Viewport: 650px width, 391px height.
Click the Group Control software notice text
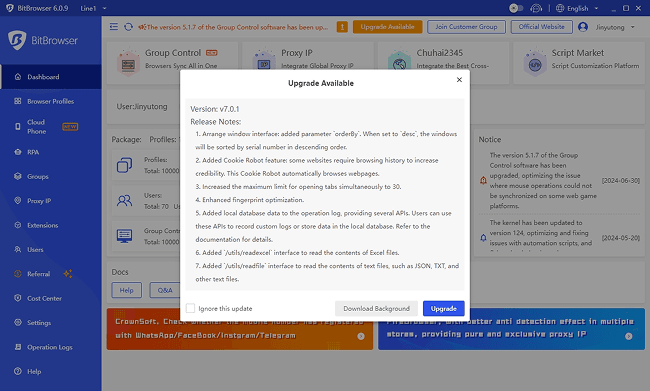(x=543, y=180)
